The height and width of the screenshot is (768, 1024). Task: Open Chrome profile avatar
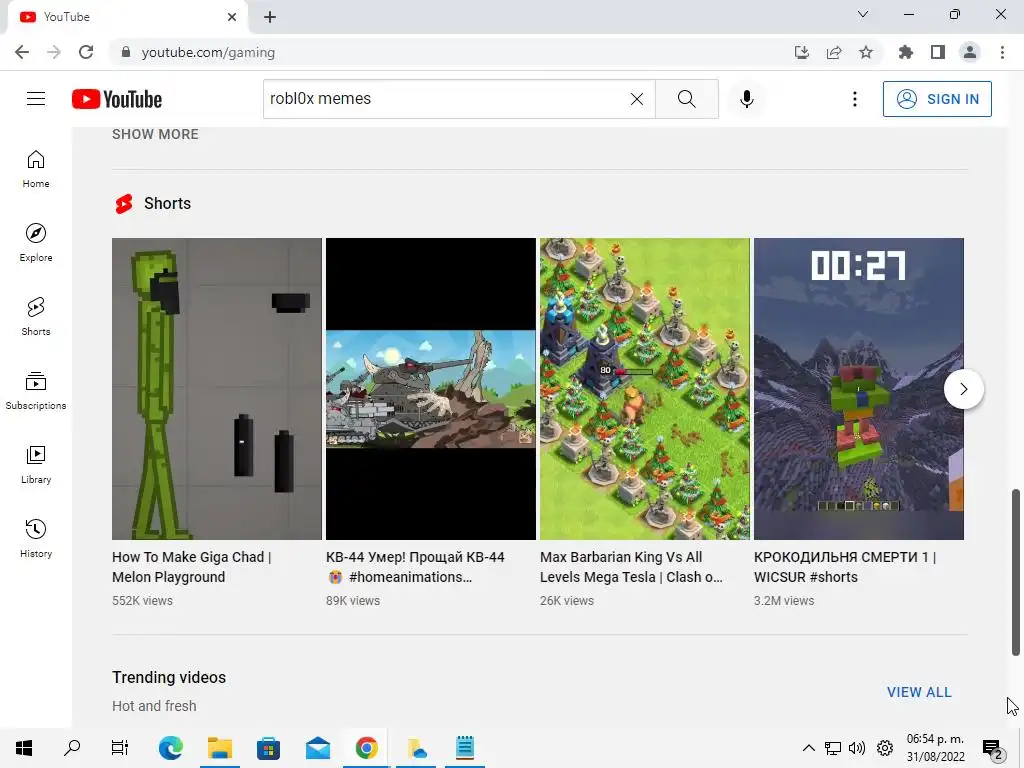coord(970,52)
